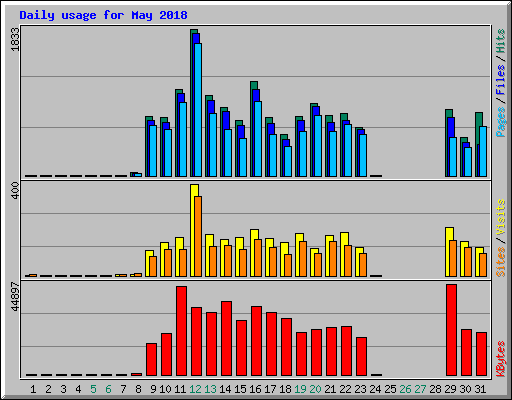Click the 1833 hits axis value
Image resolution: width=512 pixels, height=400 pixels.
[15, 39]
